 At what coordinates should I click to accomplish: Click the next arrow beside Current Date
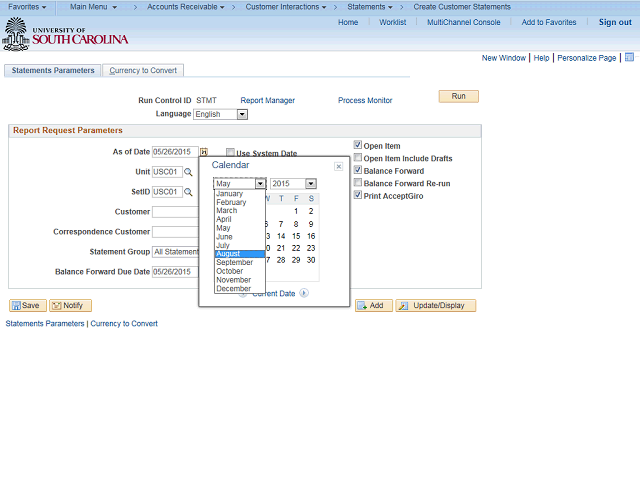(304, 293)
